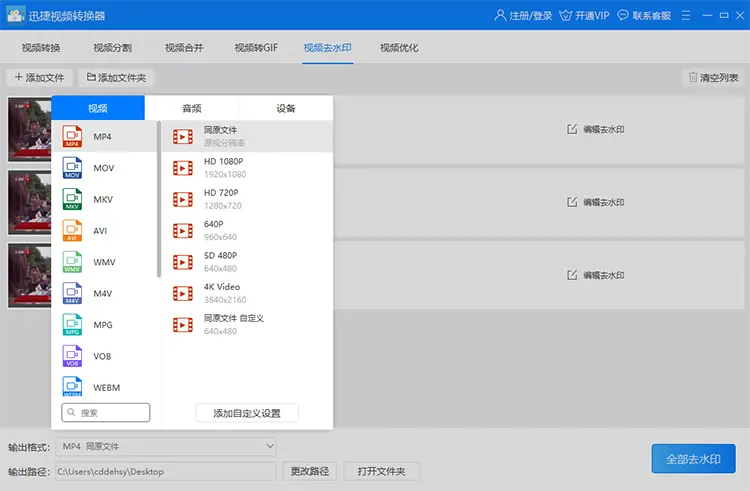Click the 打开文件夹 button
Viewport: 750px width, 491px height.
[x=381, y=471]
